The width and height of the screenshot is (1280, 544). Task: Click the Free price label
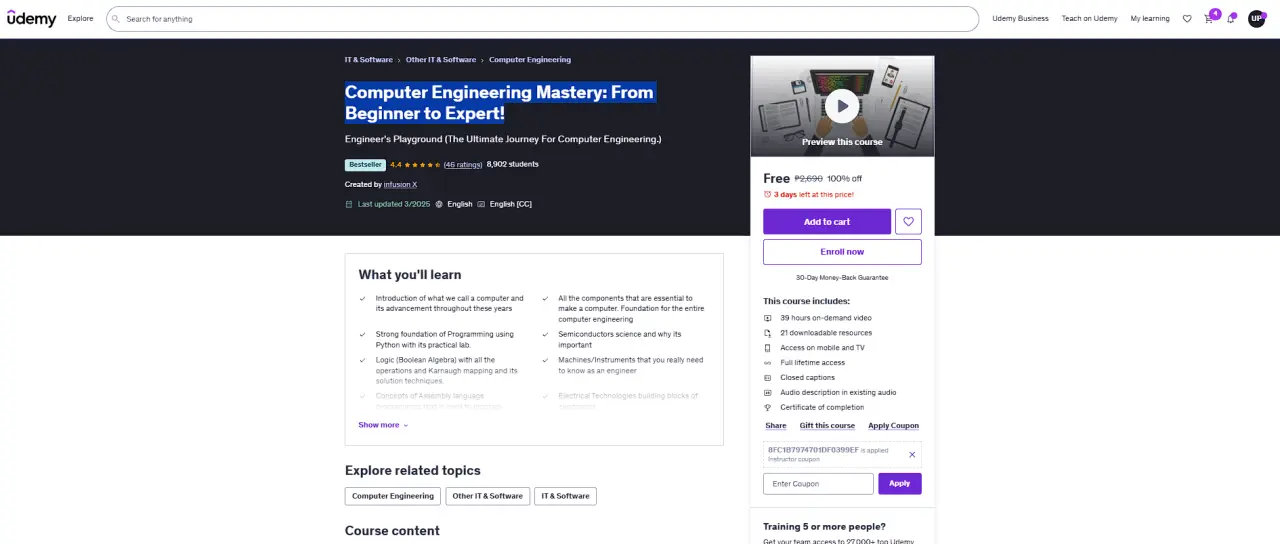pyautogui.click(x=776, y=179)
